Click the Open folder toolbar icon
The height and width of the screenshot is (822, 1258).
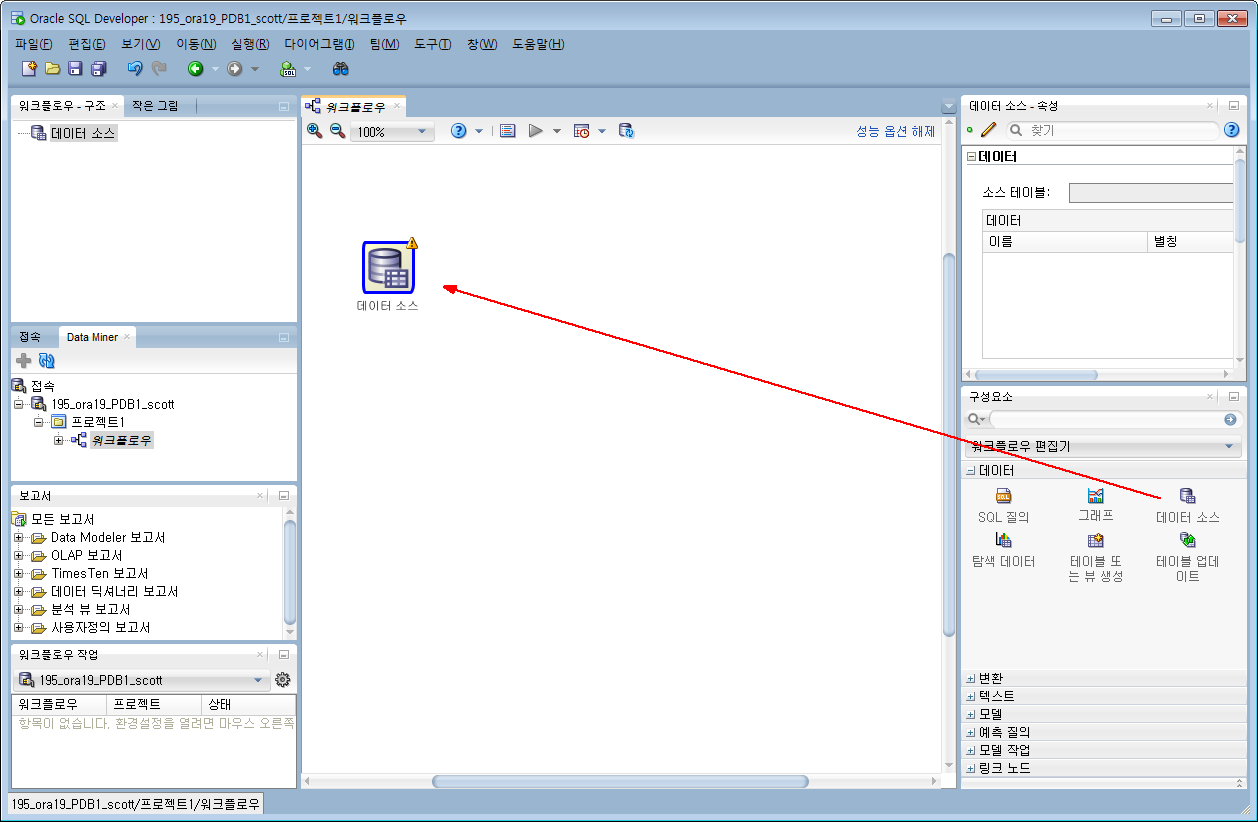coord(53,69)
